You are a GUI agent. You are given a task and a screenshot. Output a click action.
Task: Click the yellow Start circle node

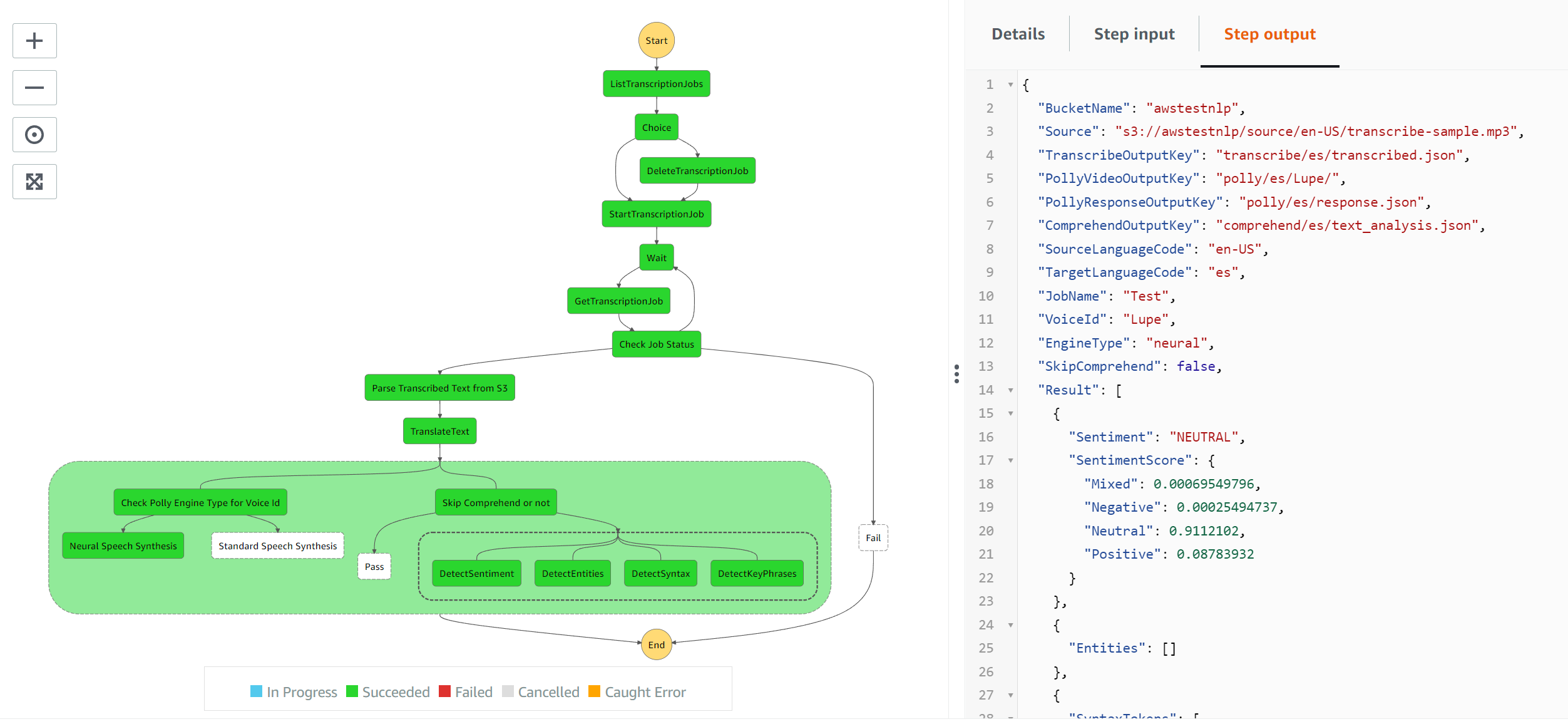point(656,41)
